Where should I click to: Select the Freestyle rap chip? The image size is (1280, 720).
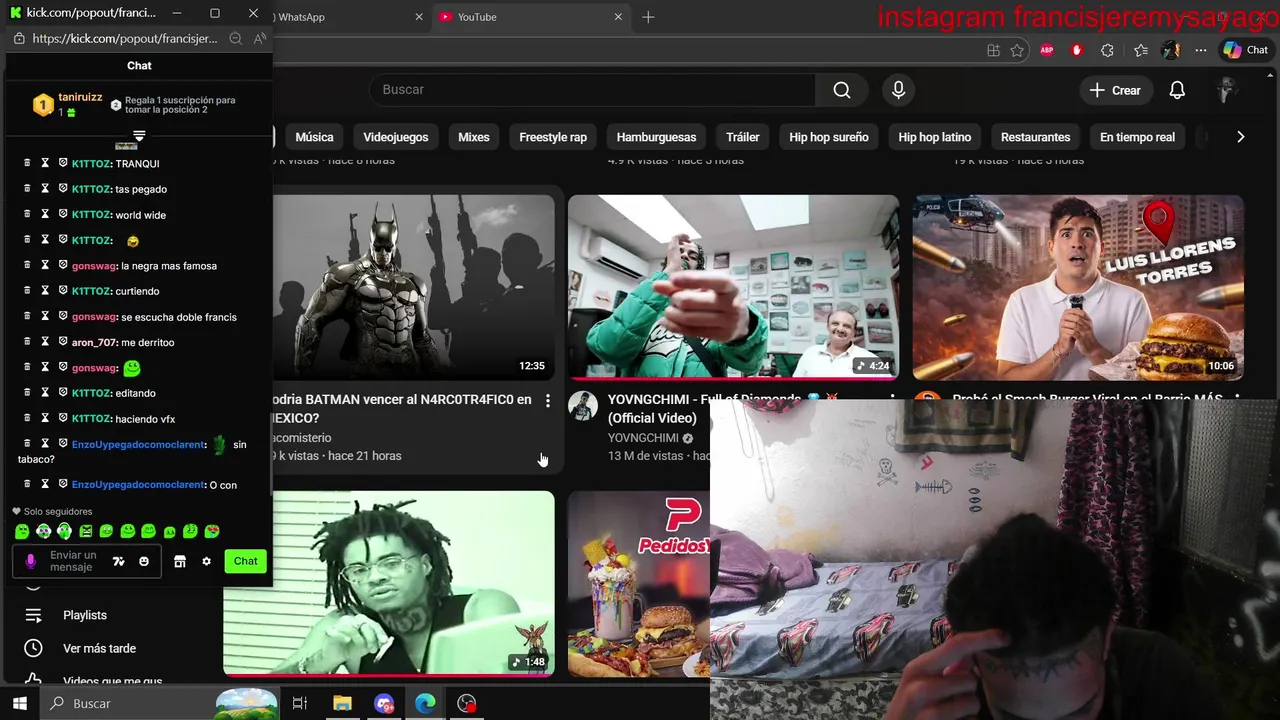click(553, 137)
